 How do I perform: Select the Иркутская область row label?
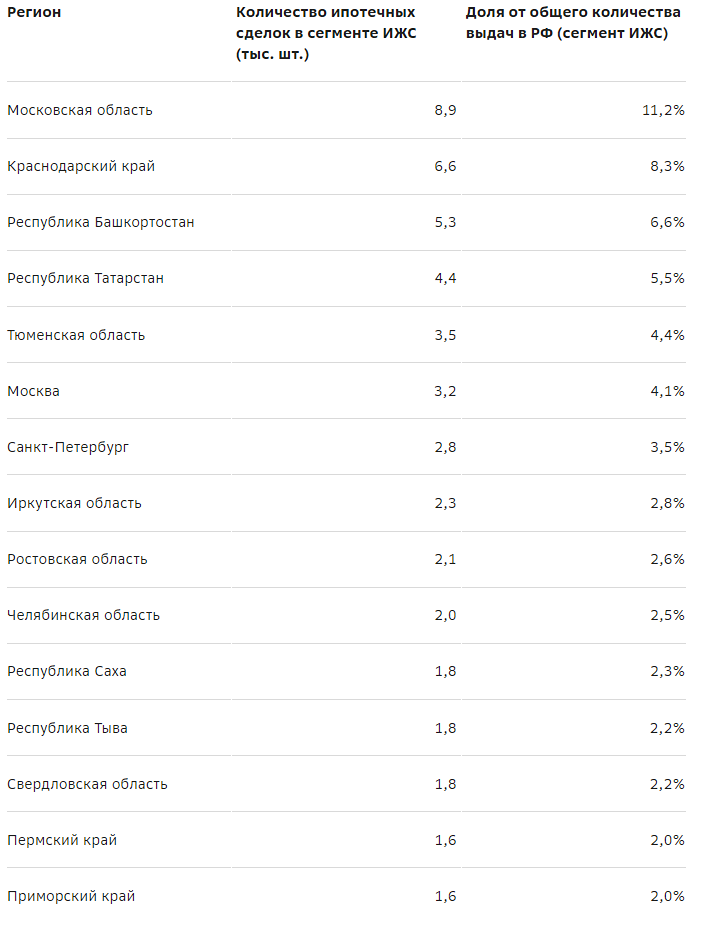pyautogui.click(x=74, y=503)
